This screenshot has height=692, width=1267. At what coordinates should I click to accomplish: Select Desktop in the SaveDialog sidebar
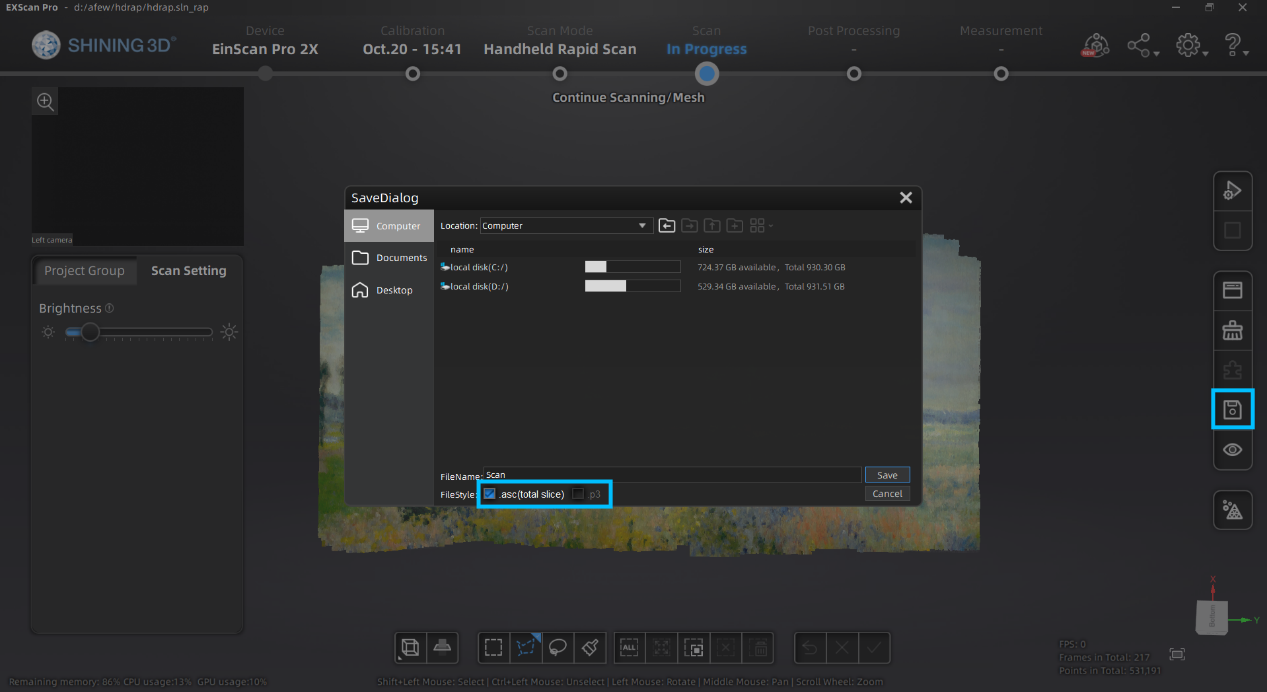point(389,290)
